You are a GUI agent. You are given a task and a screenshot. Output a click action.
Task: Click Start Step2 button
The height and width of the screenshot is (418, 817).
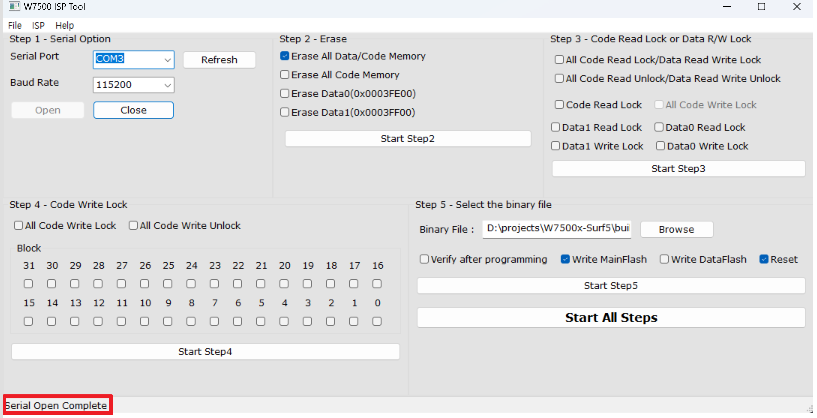(x=408, y=139)
